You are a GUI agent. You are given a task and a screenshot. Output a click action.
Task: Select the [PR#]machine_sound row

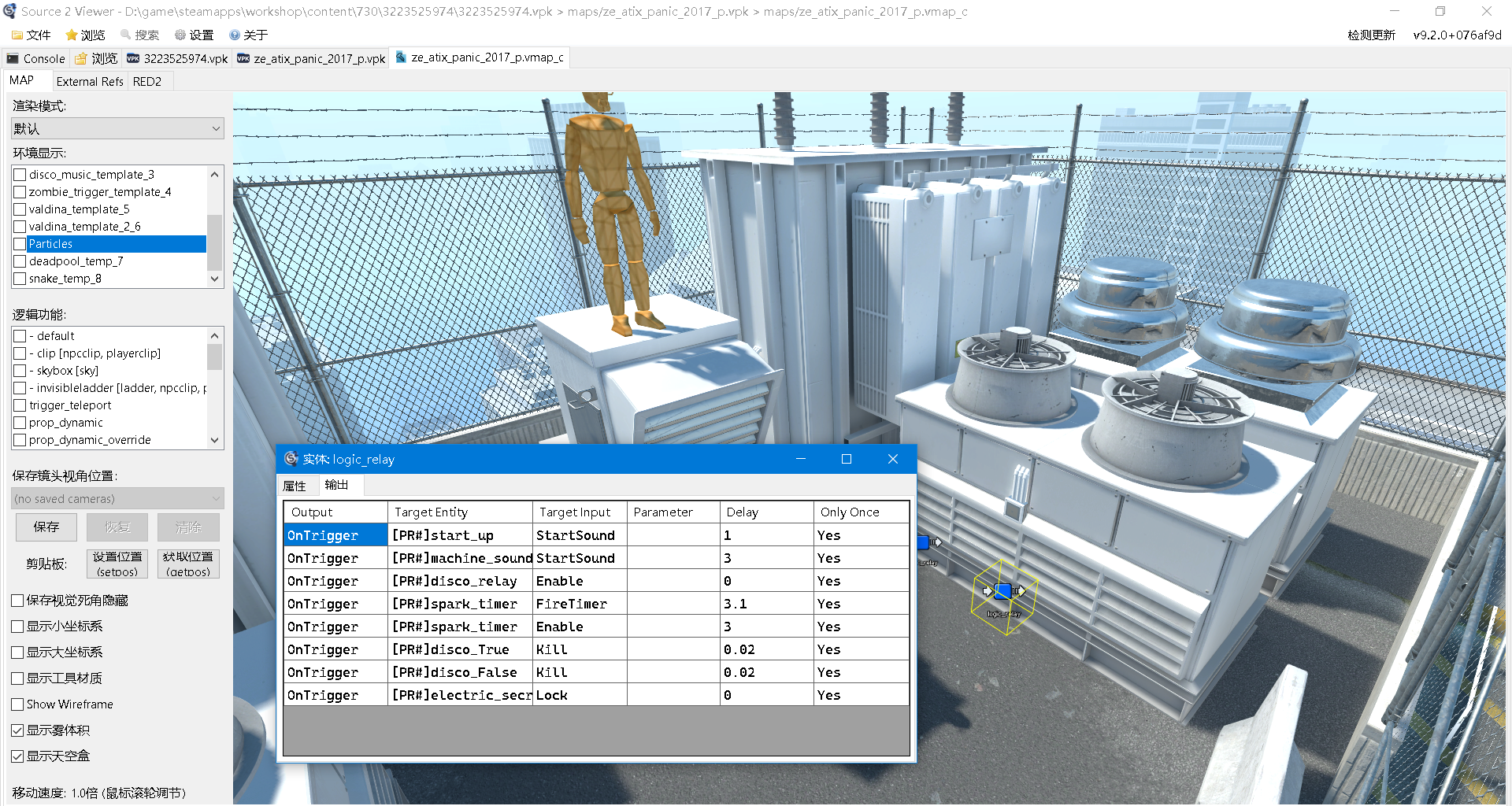(x=596, y=558)
